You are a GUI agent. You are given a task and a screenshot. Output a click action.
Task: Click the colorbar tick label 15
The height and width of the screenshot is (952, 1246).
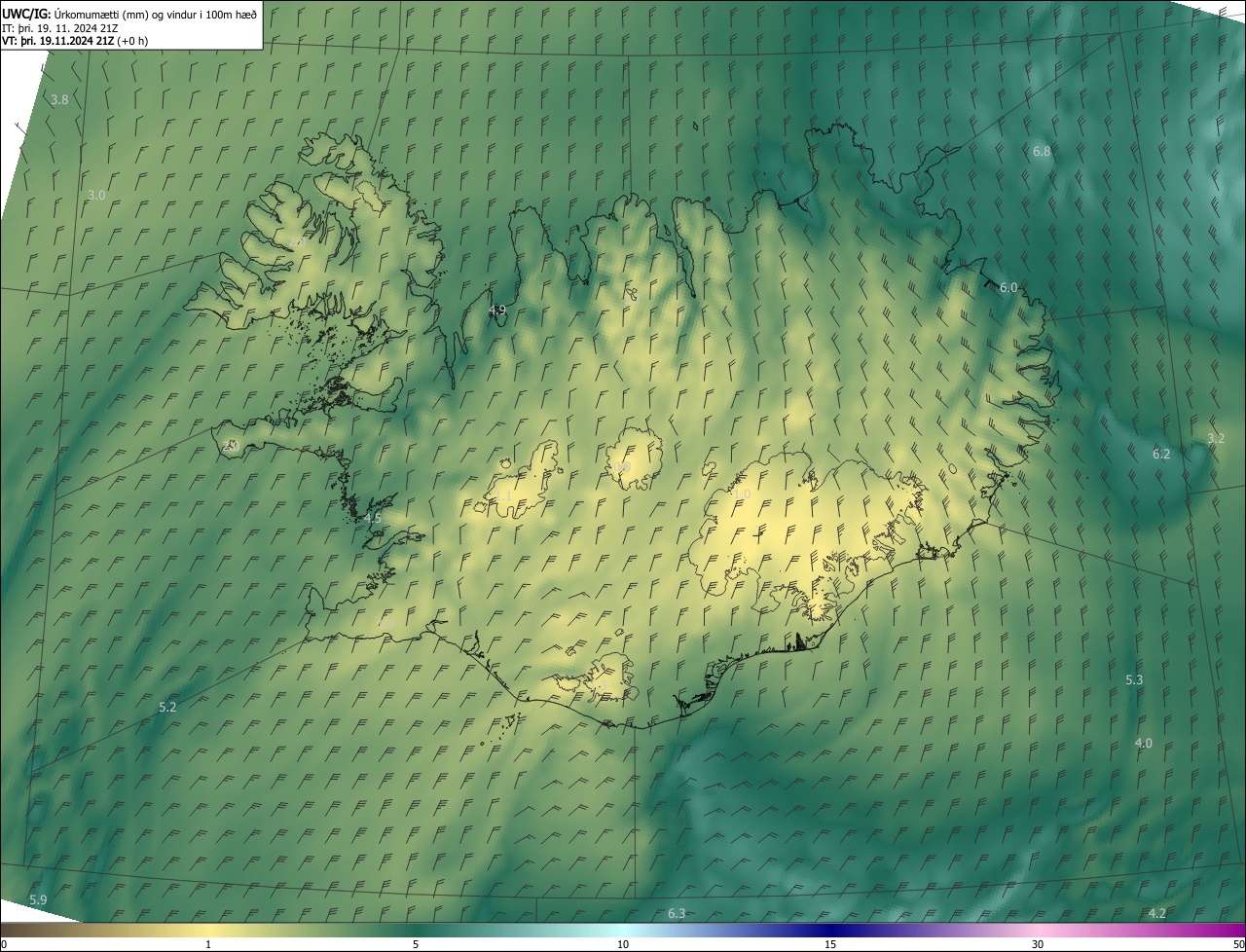click(x=830, y=945)
